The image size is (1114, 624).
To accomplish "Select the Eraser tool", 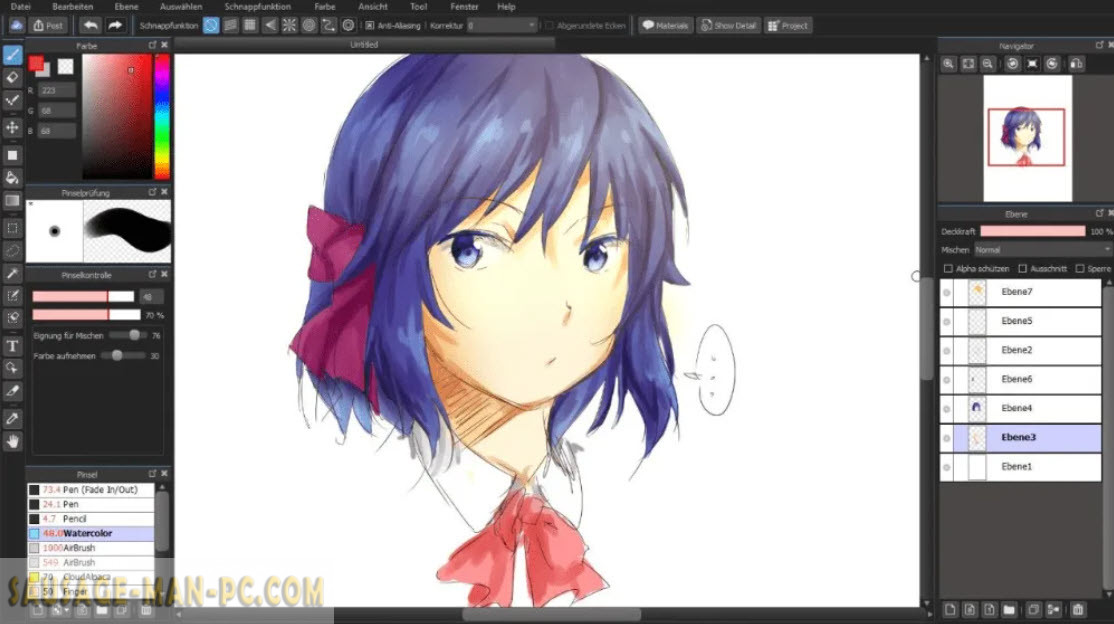I will point(12,77).
